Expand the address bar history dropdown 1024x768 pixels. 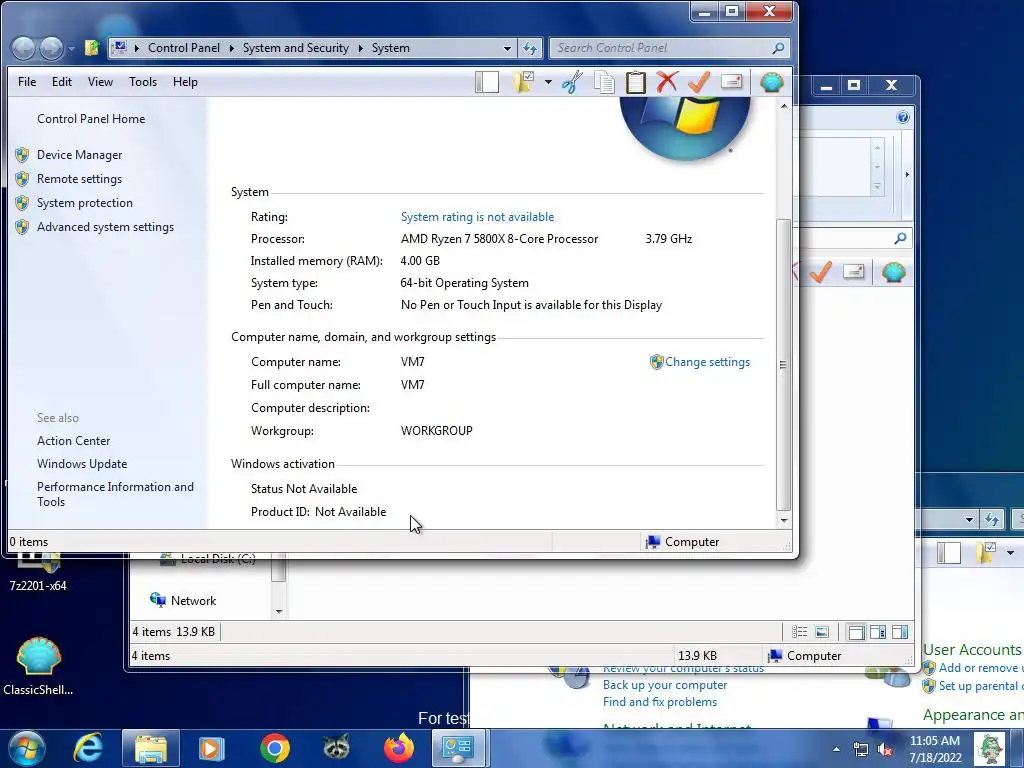pos(507,48)
